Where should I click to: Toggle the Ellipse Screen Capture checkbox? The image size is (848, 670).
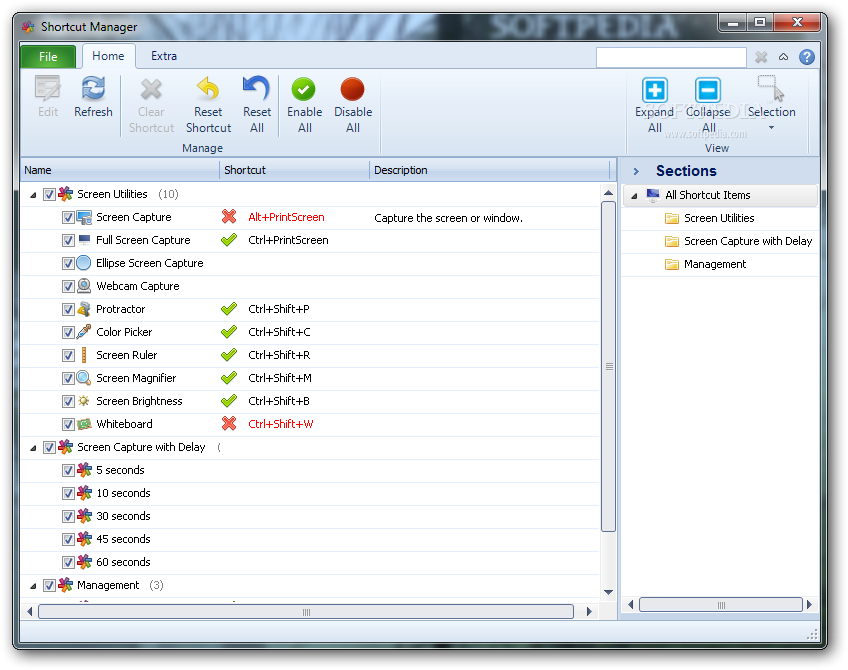[x=68, y=263]
